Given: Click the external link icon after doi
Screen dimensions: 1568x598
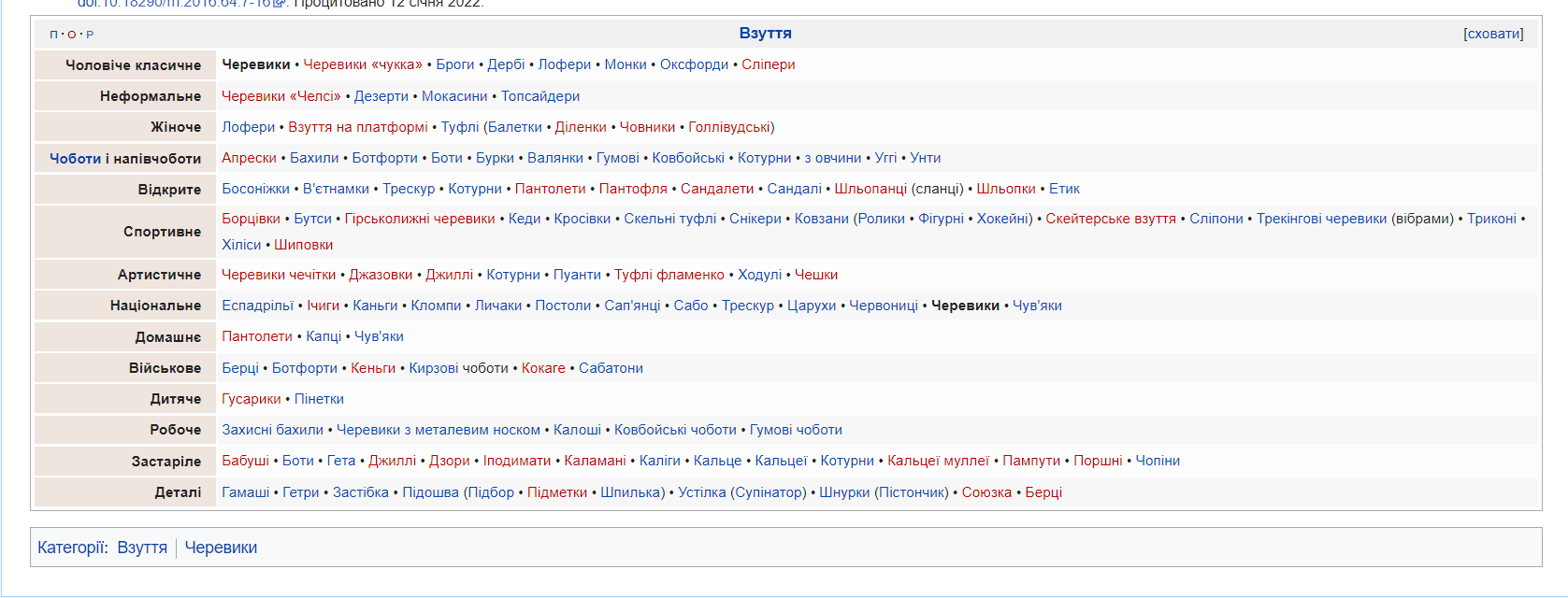Looking at the screenshot, I should [x=279, y=3].
